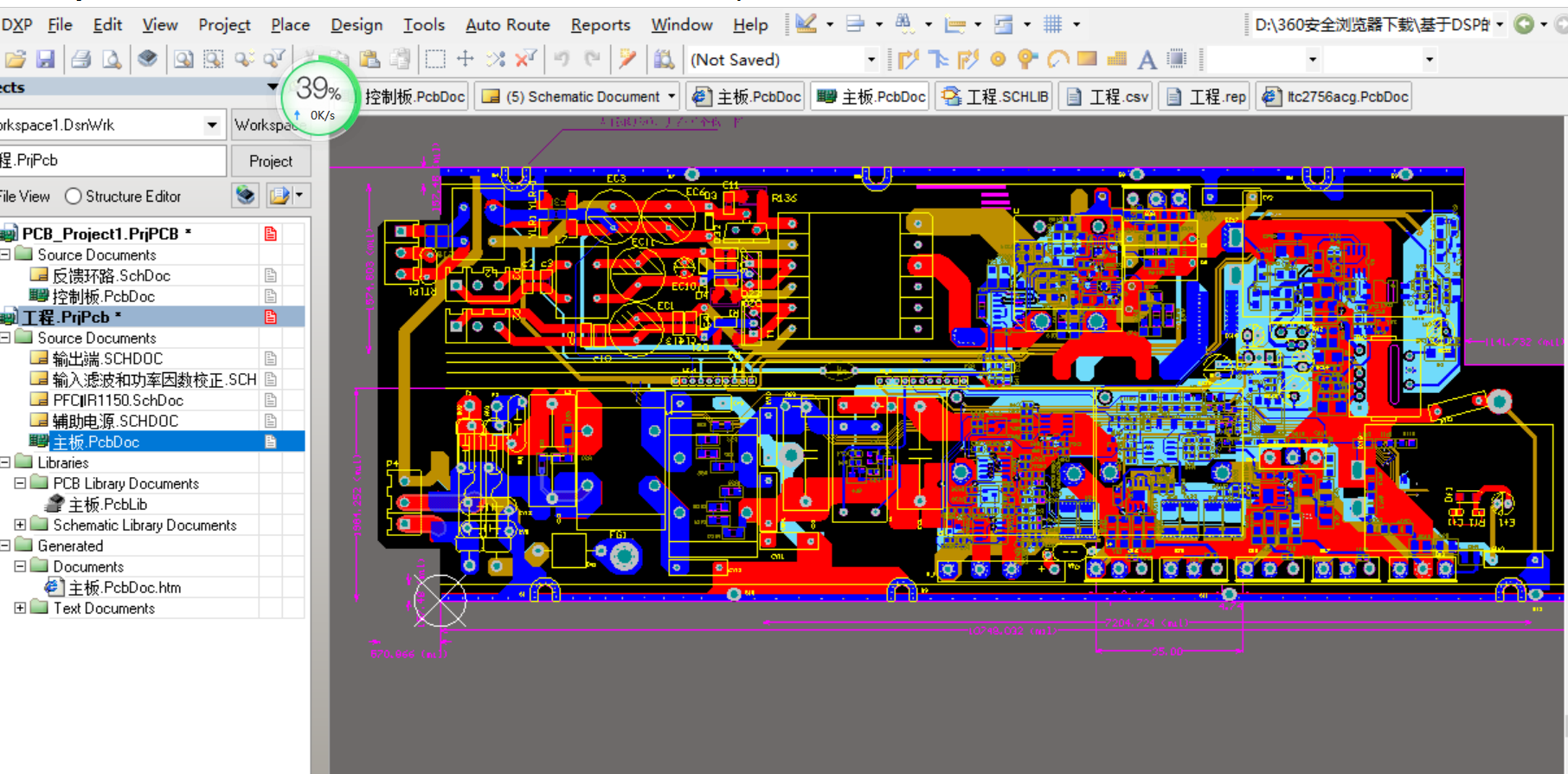The height and width of the screenshot is (774, 1568).
Task: Click the cross probe icon
Action: point(627,59)
